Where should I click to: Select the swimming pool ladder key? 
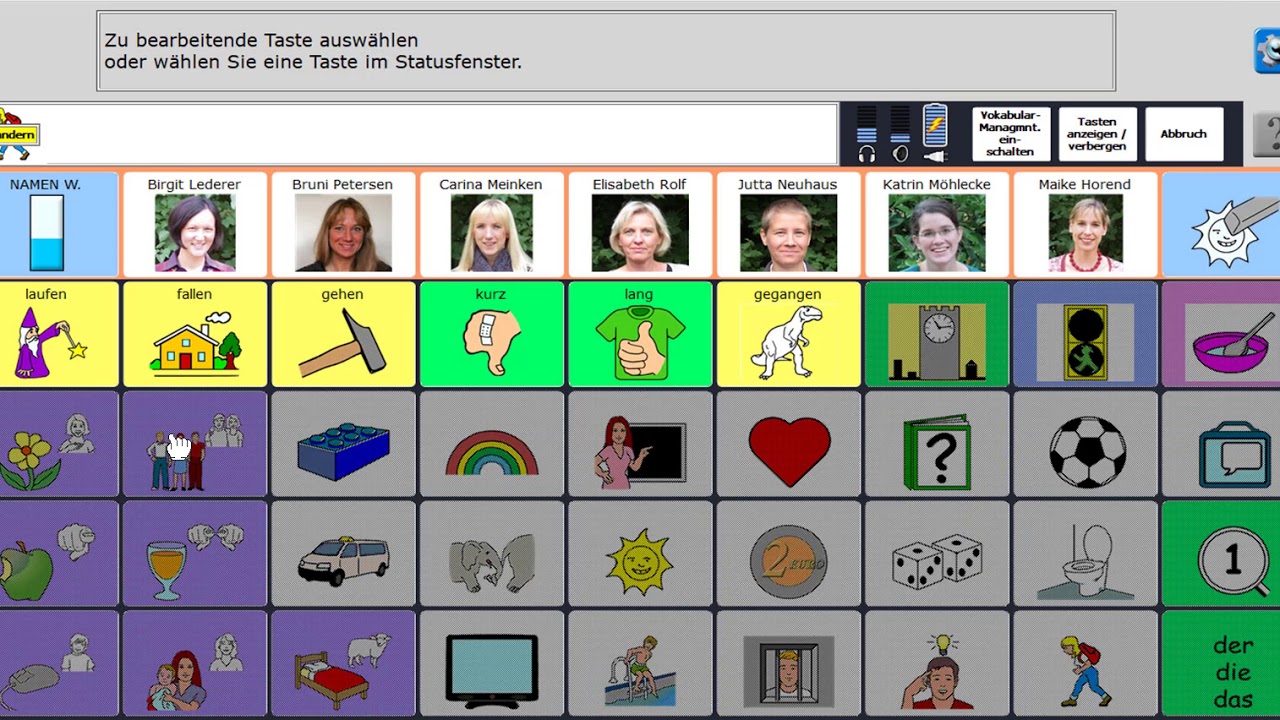(640, 664)
